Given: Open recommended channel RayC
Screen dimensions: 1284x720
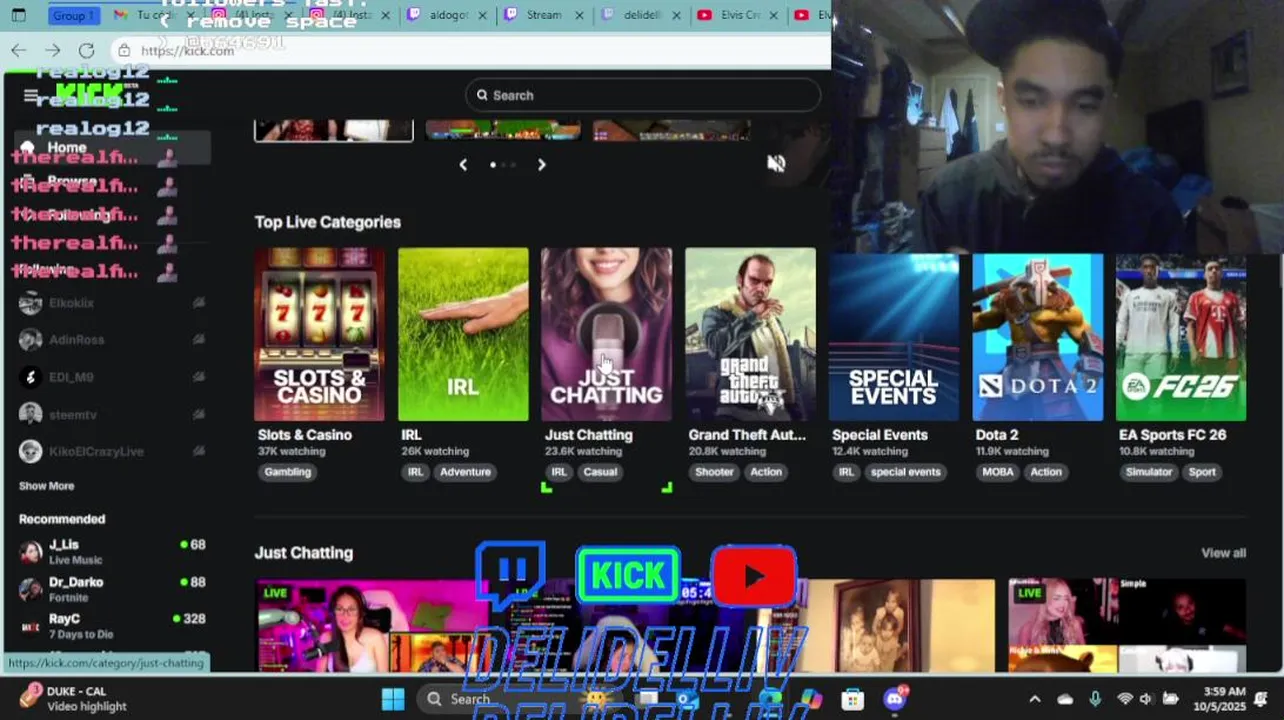Looking at the screenshot, I should tap(112, 626).
